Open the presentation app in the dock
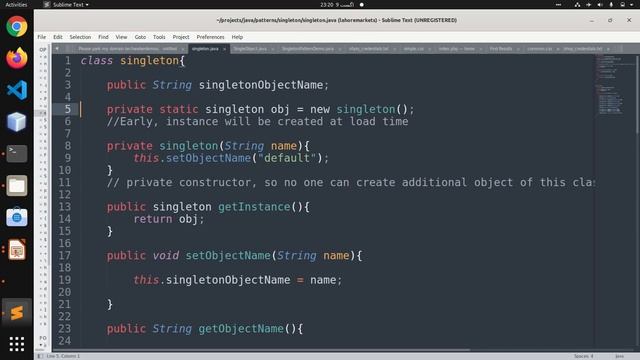This screenshot has width=640, height=360. (x=17, y=249)
